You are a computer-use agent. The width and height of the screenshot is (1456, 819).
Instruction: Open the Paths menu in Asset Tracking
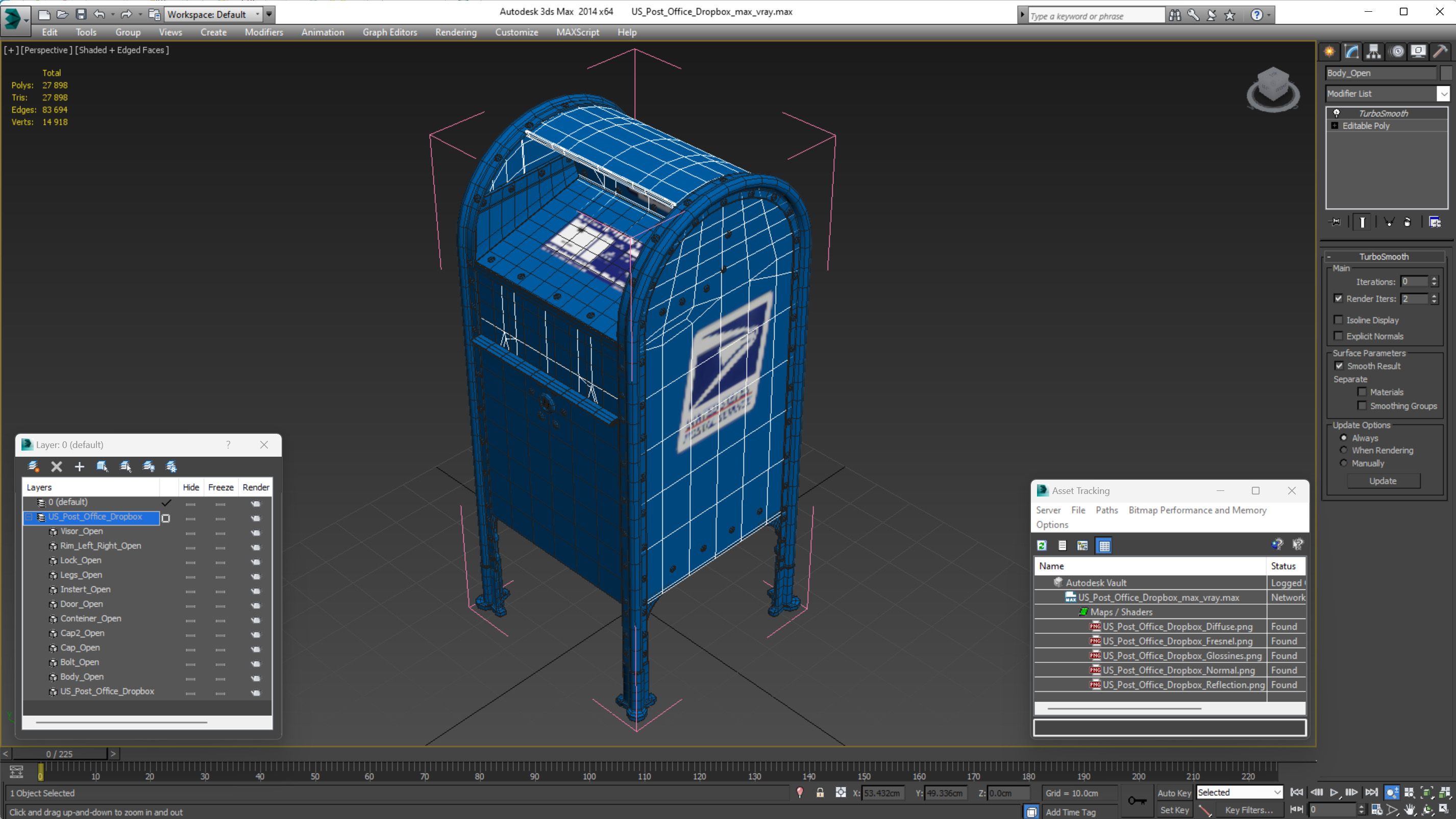(1106, 510)
